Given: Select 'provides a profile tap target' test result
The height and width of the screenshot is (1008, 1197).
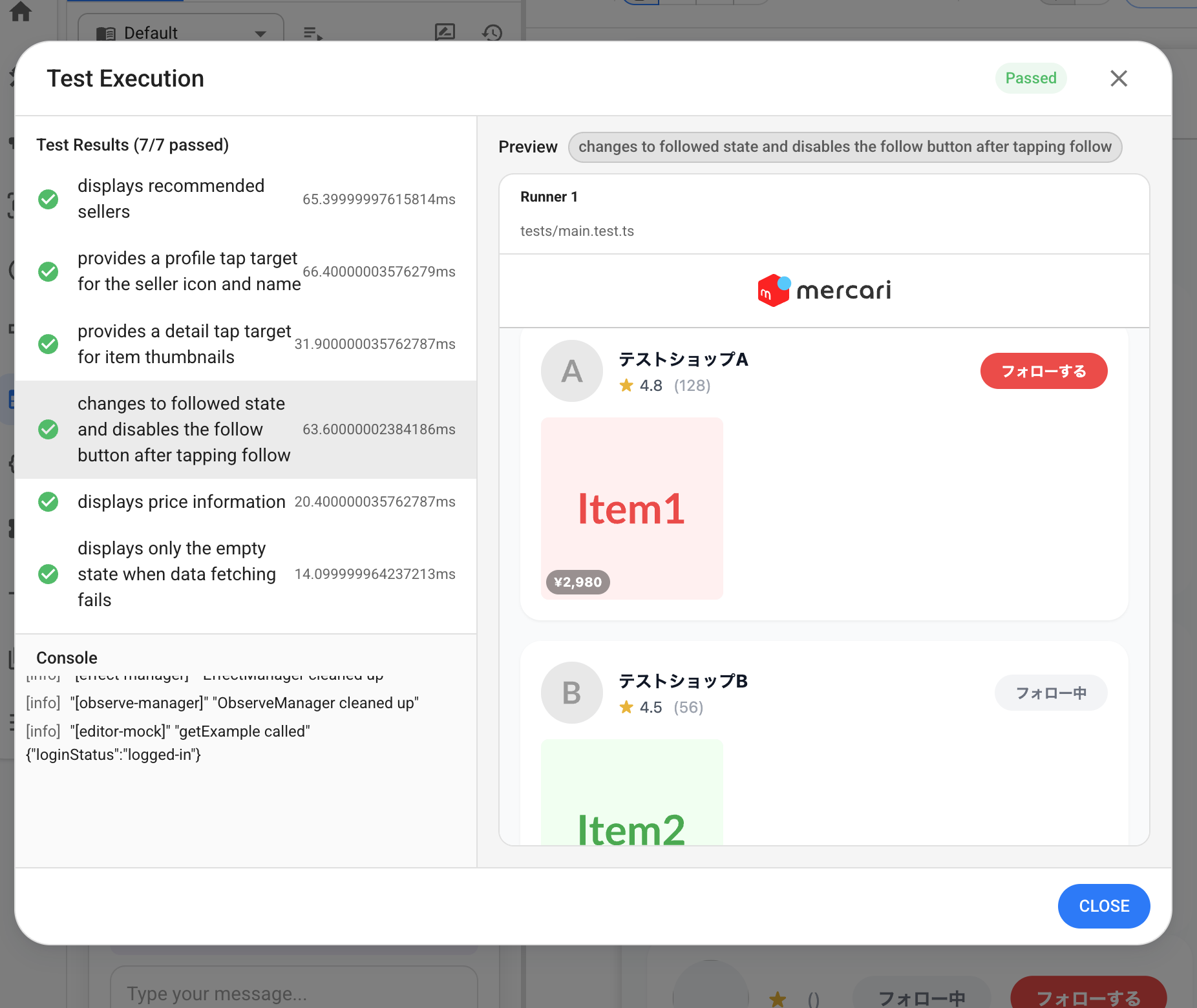Looking at the screenshot, I should coord(246,271).
